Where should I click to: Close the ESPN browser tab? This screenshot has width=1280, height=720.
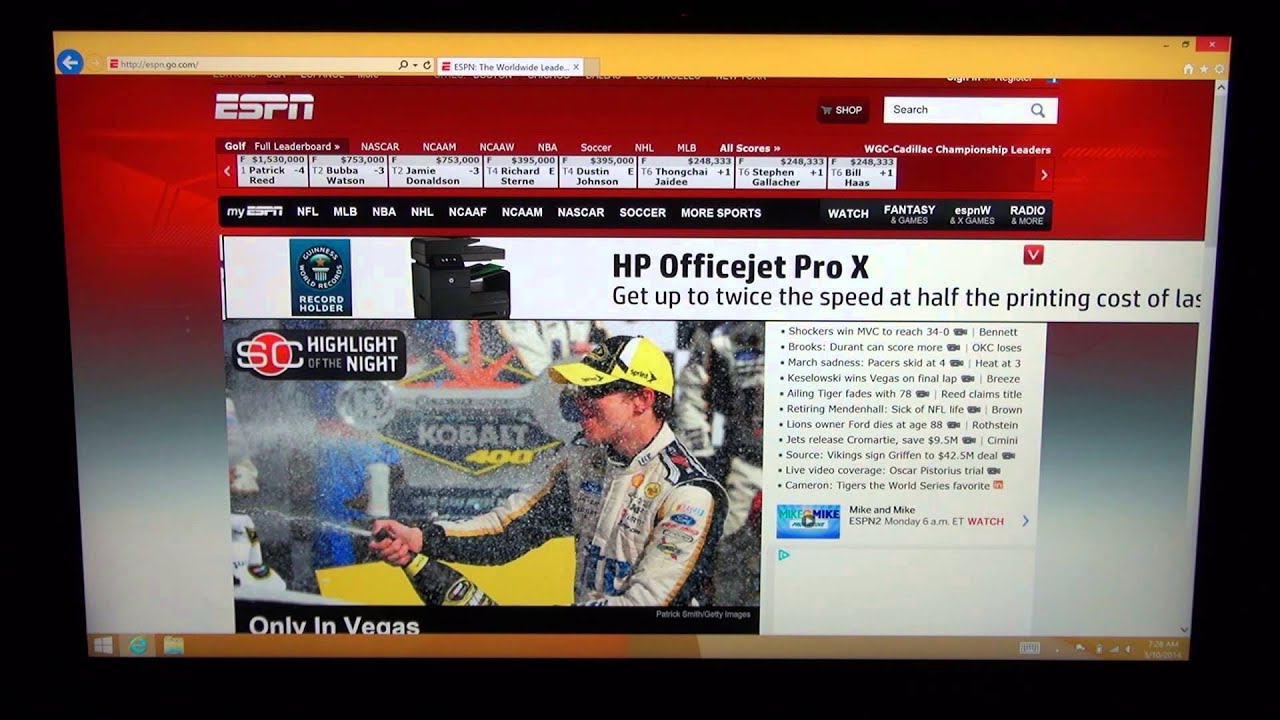[577, 66]
